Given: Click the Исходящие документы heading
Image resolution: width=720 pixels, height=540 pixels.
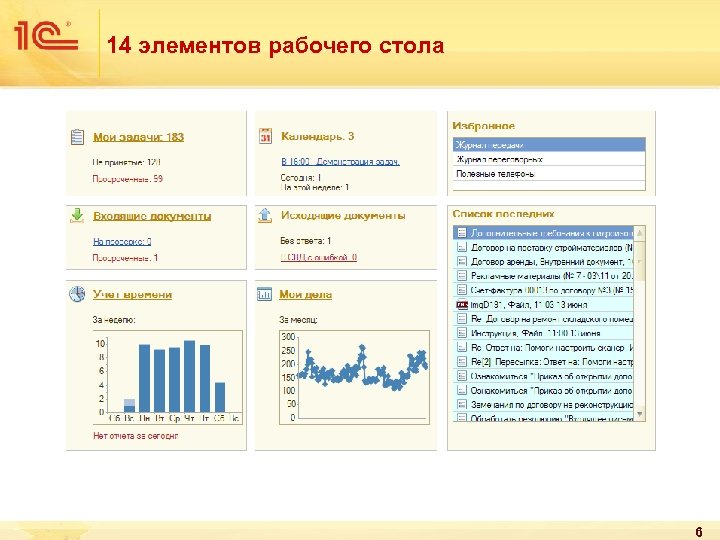Looking at the screenshot, I should (x=343, y=215).
